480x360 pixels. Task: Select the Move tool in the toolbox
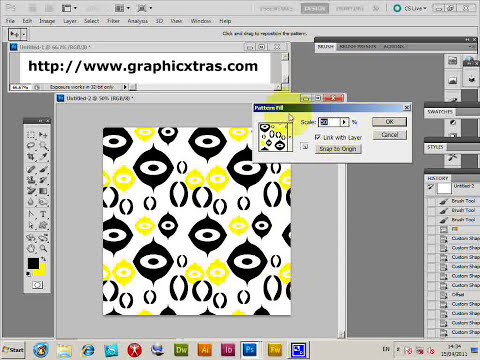click(x=43, y=135)
